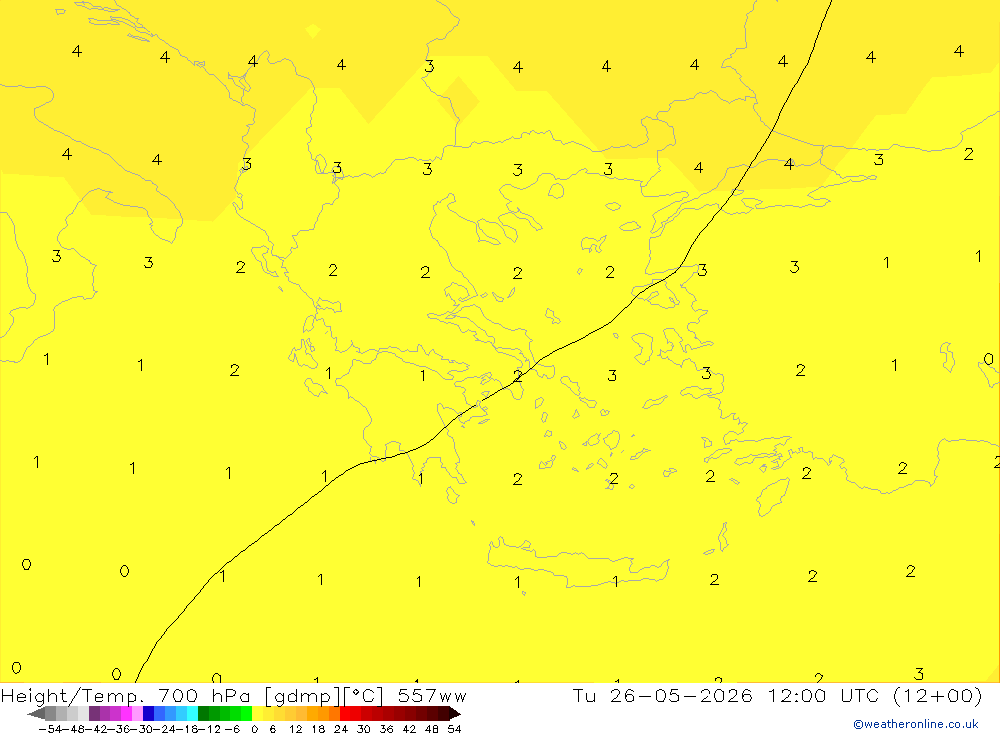Click the dark maroon right legend arrow
1000x733 pixels.
click(x=455, y=714)
